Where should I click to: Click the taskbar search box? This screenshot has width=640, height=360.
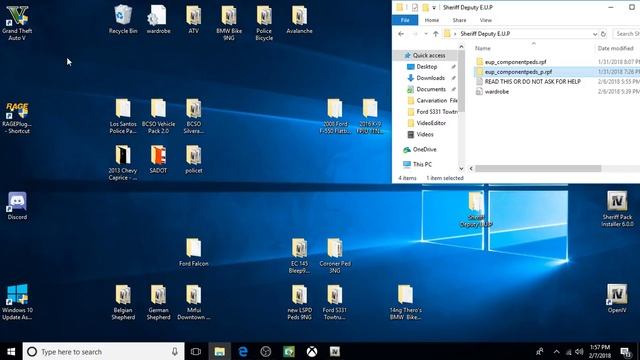point(103,351)
